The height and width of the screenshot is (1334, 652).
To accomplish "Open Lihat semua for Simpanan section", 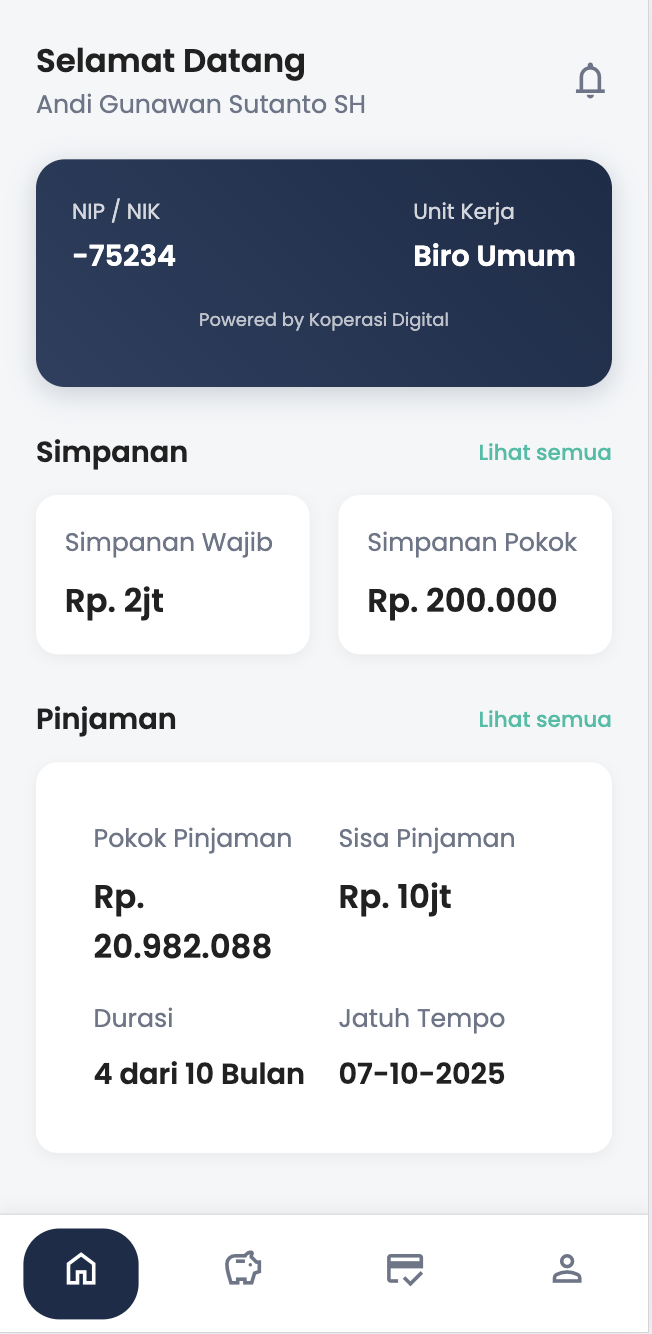I will pyautogui.click(x=545, y=452).
